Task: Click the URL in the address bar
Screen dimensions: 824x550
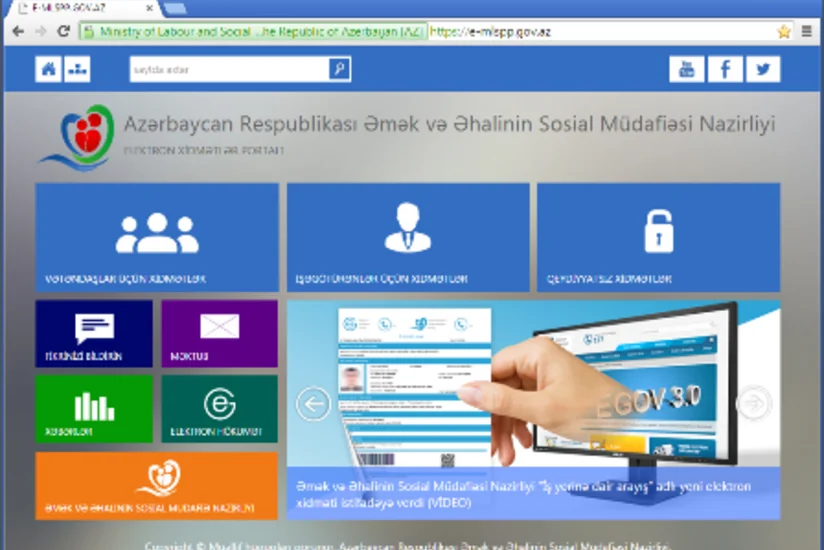Action: 490,32
